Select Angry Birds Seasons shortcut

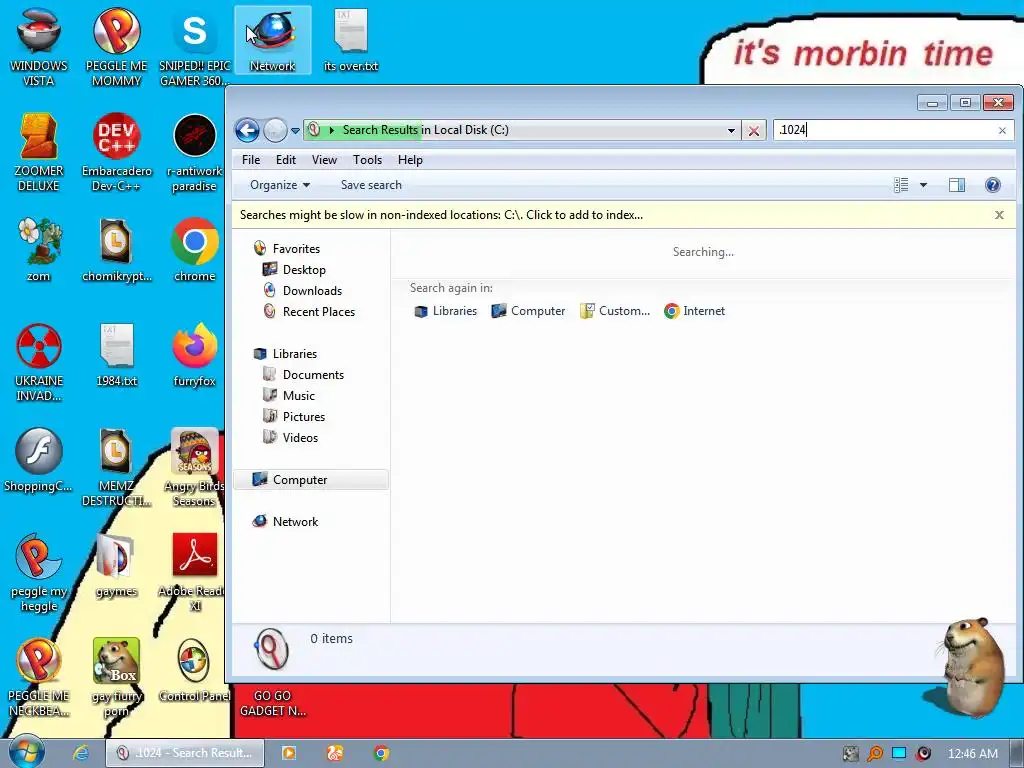[x=195, y=468]
